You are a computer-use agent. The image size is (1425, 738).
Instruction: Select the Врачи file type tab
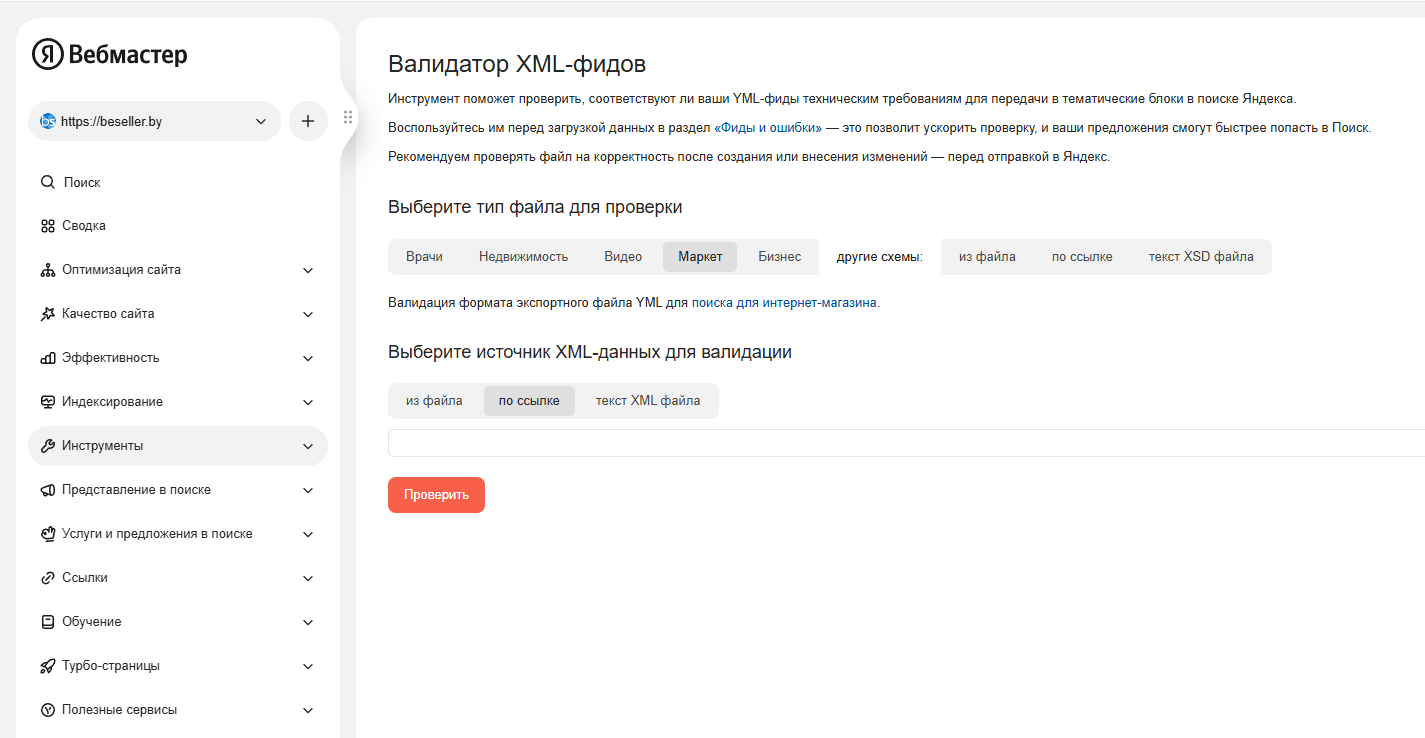tap(424, 257)
